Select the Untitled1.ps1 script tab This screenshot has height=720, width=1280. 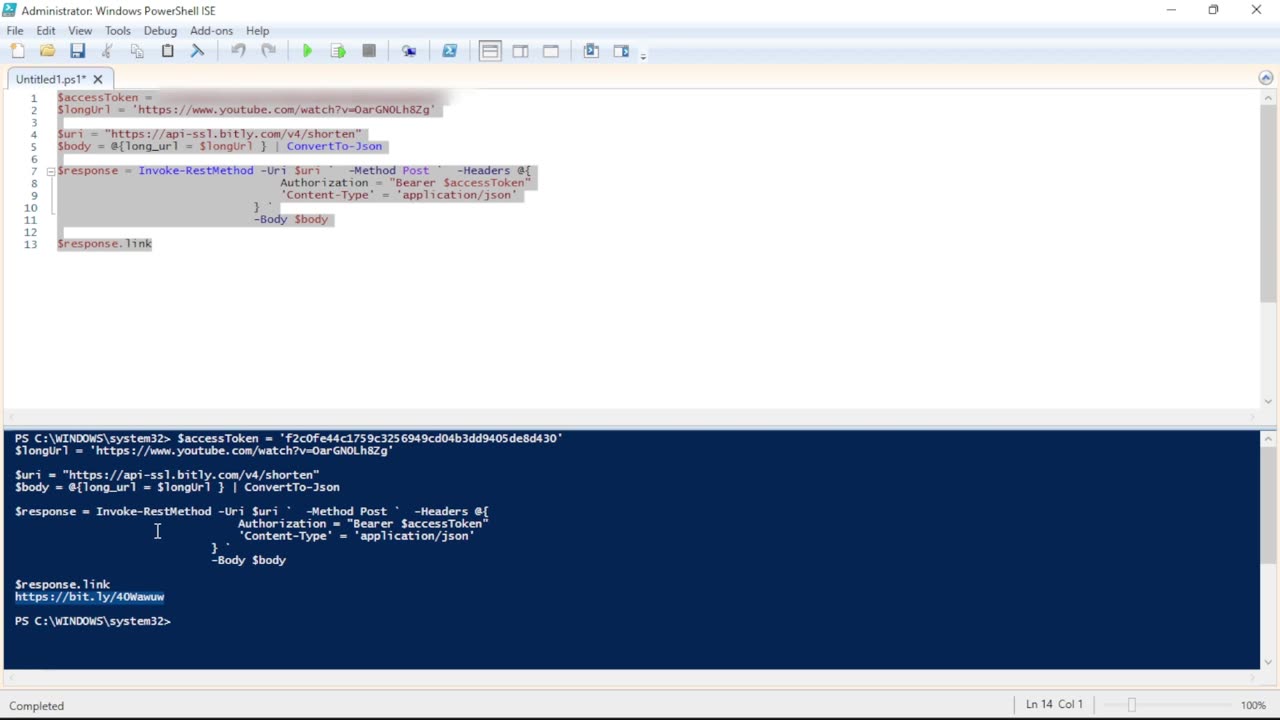point(51,79)
